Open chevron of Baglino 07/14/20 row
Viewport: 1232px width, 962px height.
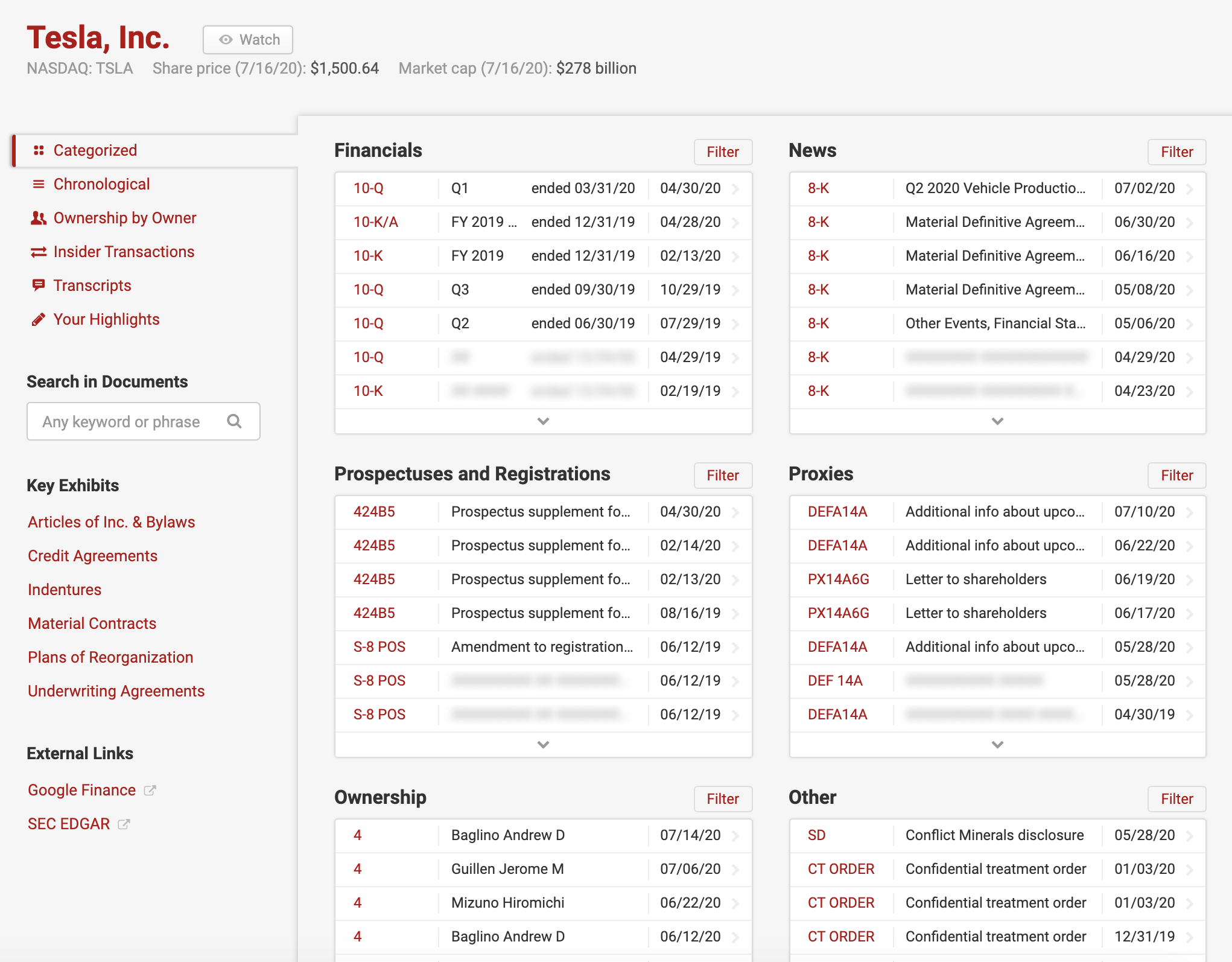736,836
